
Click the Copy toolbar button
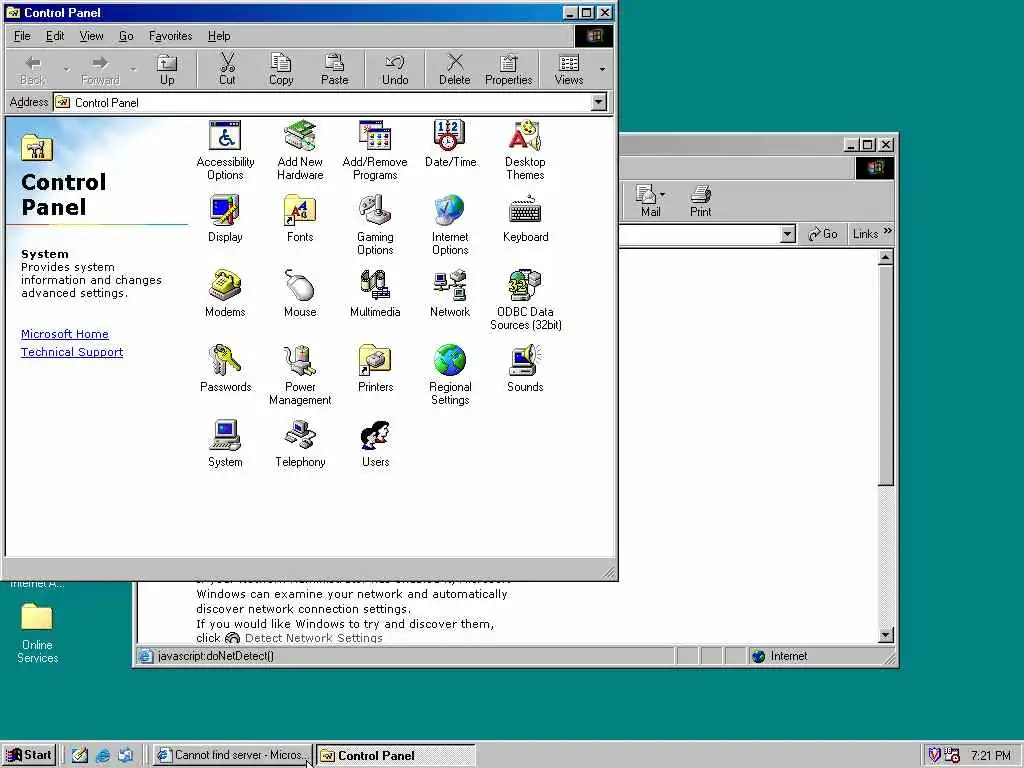(x=281, y=70)
